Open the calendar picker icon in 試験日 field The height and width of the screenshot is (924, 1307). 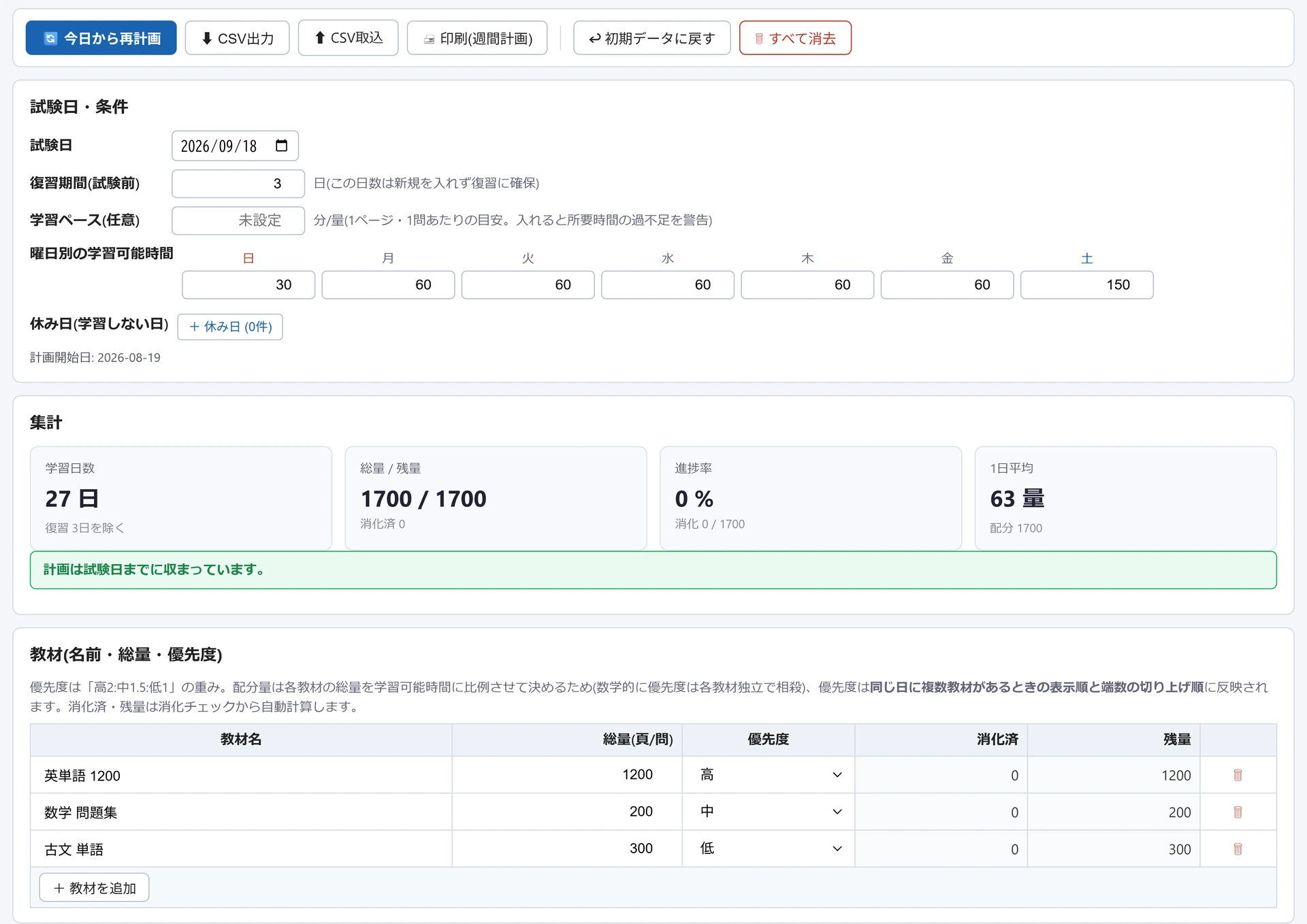[281, 146]
